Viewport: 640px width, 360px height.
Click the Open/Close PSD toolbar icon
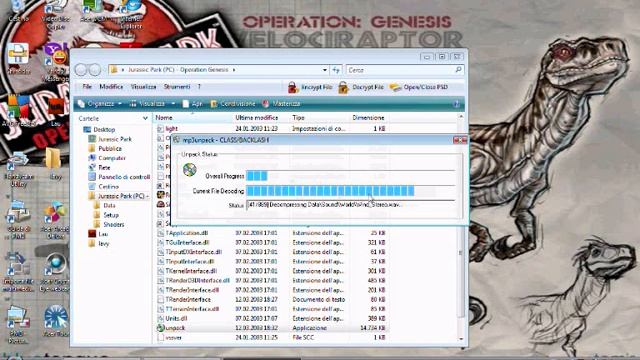point(396,87)
